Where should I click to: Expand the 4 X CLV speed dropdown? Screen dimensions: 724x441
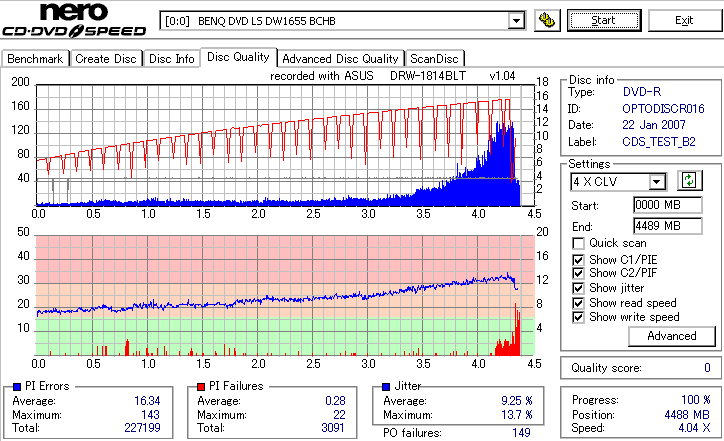(x=656, y=182)
